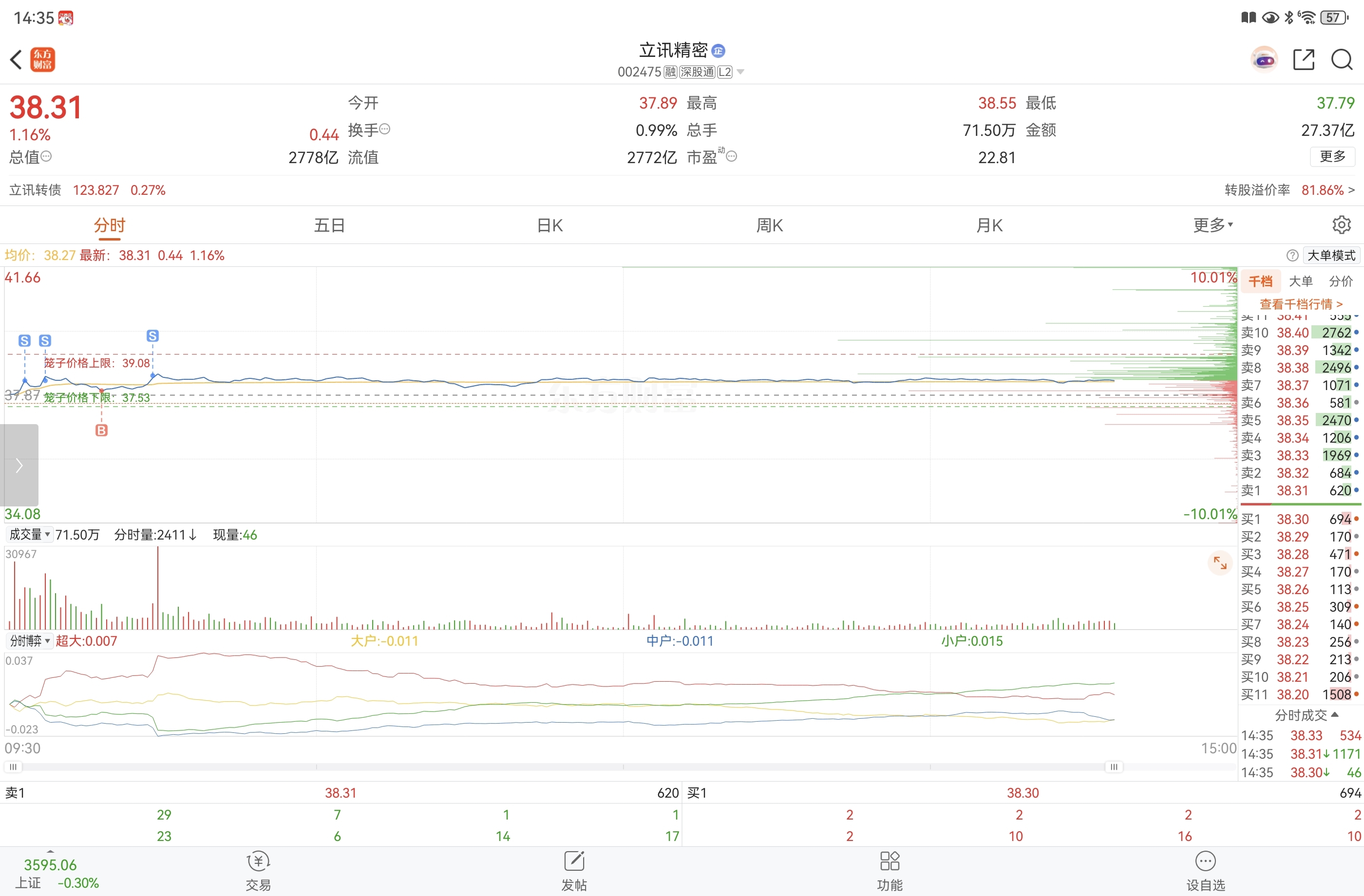Image resolution: width=1364 pixels, height=896 pixels.
Task: Toggle 大单模式 big order mode
Action: [x=1331, y=256]
